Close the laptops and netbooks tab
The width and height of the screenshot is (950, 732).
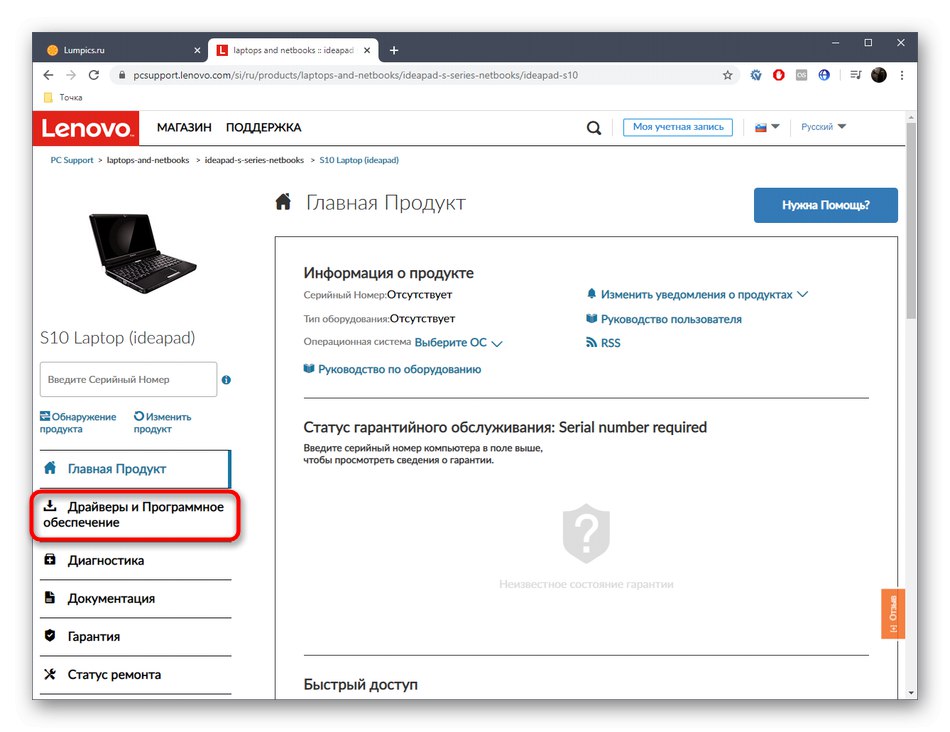pyautogui.click(x=367, y=50)
